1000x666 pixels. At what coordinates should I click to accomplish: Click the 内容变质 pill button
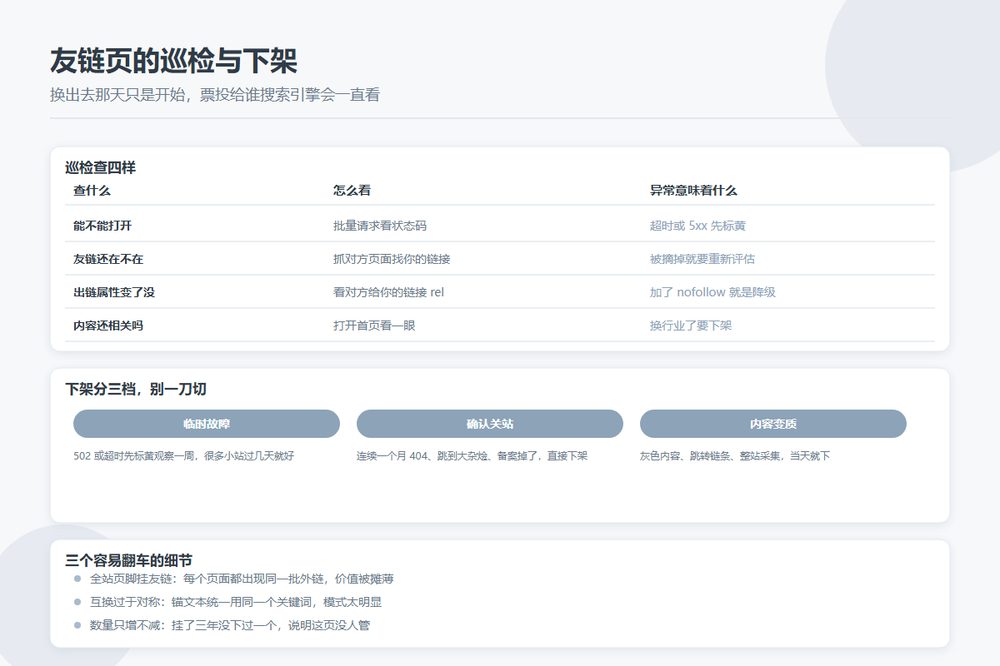[x=773, y=424]
